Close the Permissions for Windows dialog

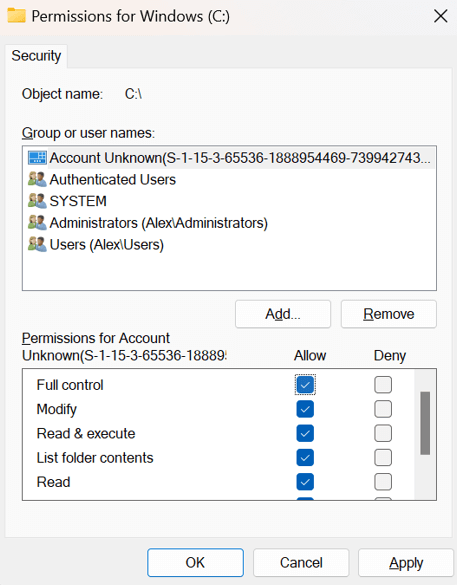click(441, 16)
